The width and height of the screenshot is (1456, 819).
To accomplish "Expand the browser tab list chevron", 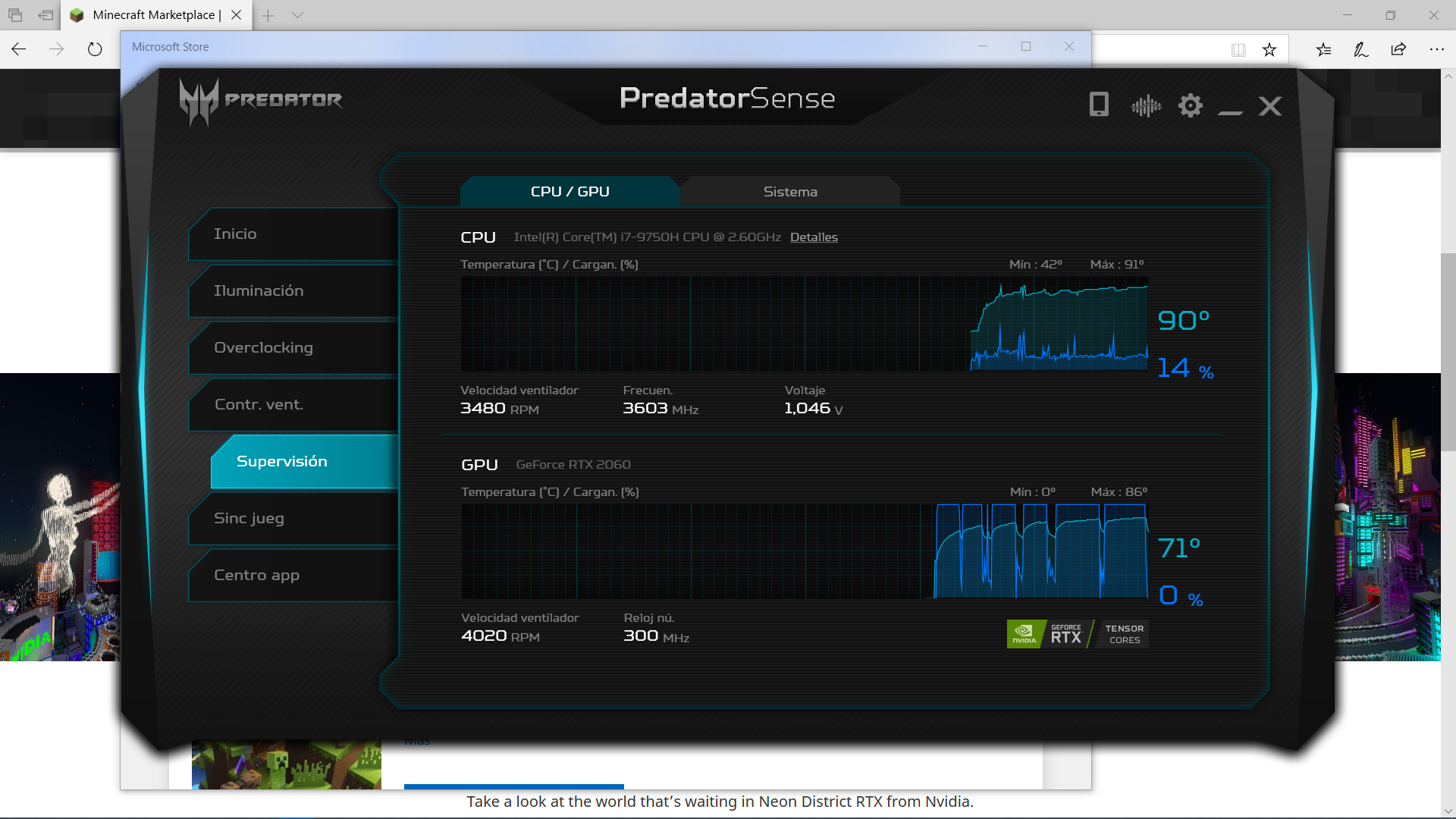I will [297, 15].
